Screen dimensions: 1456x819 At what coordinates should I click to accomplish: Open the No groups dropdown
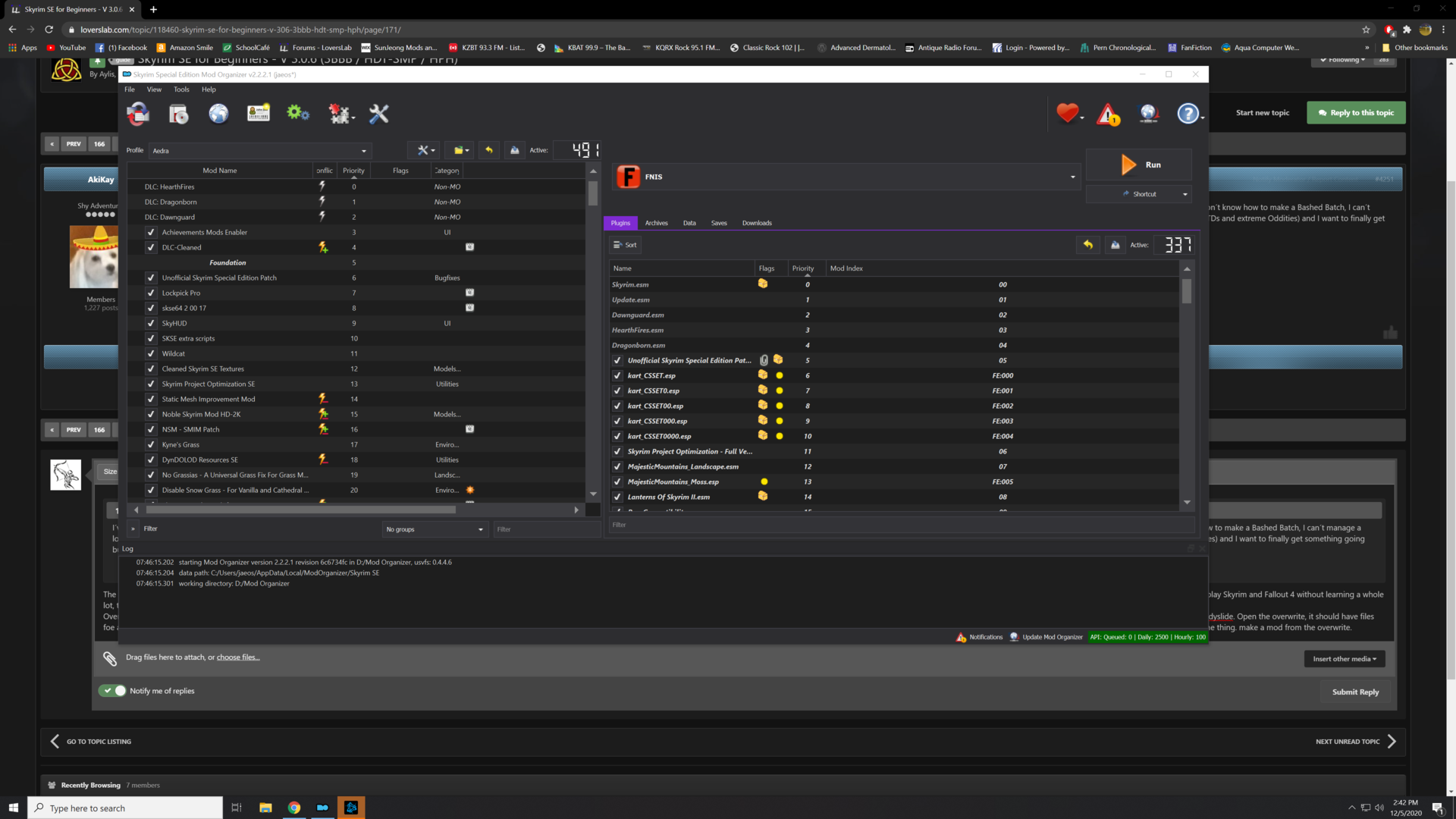(x=435, y=529)
